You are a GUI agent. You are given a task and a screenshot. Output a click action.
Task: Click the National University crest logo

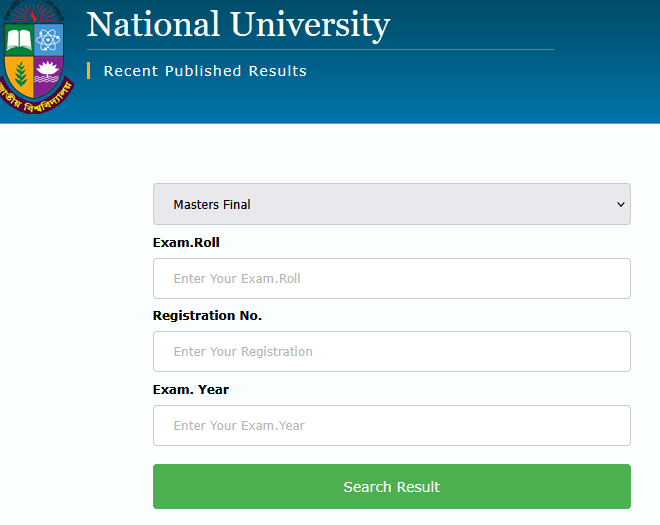click(35, 57)
